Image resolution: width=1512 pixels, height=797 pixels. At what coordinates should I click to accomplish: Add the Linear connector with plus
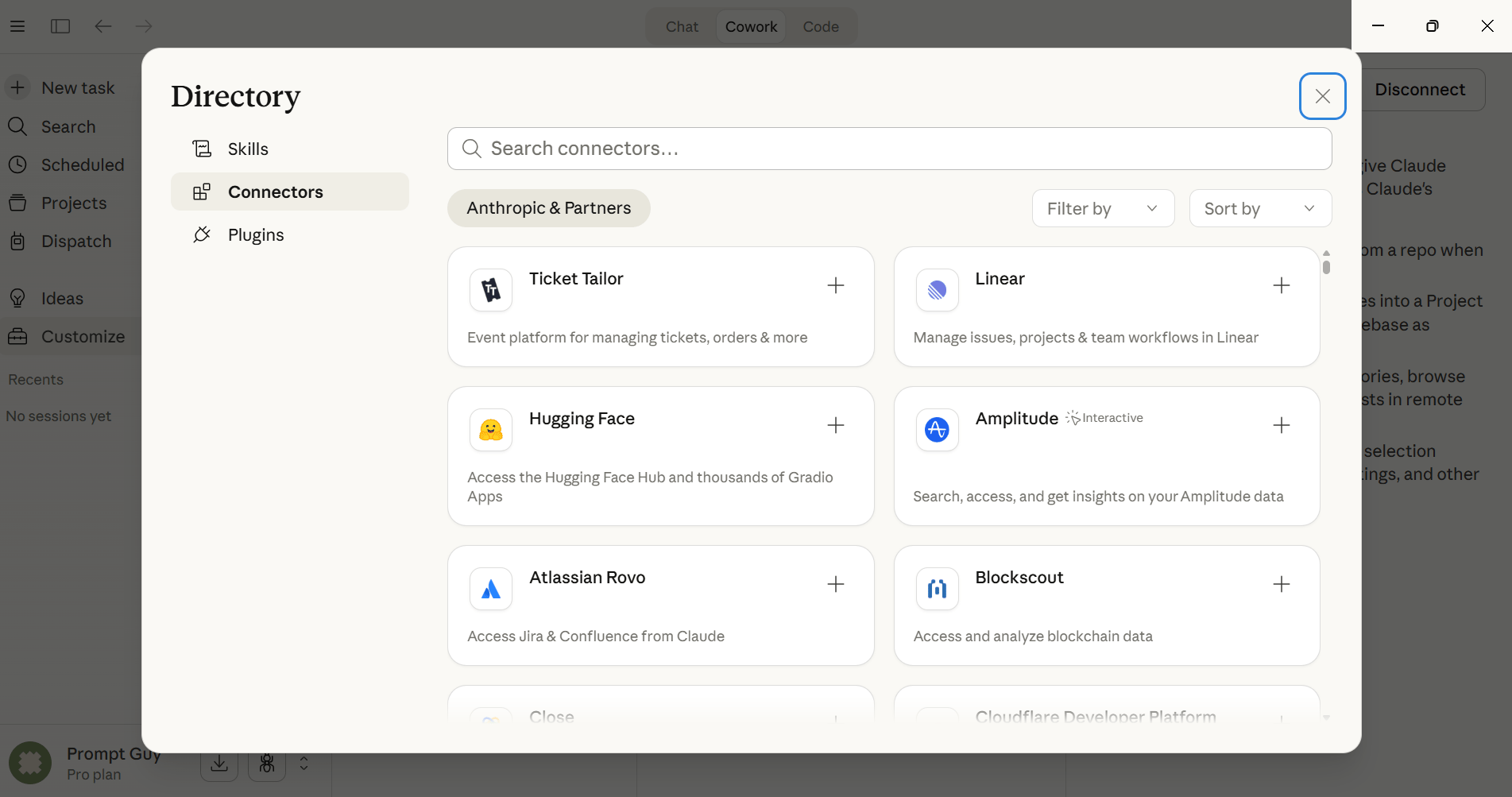click(x=1282, y=285)
